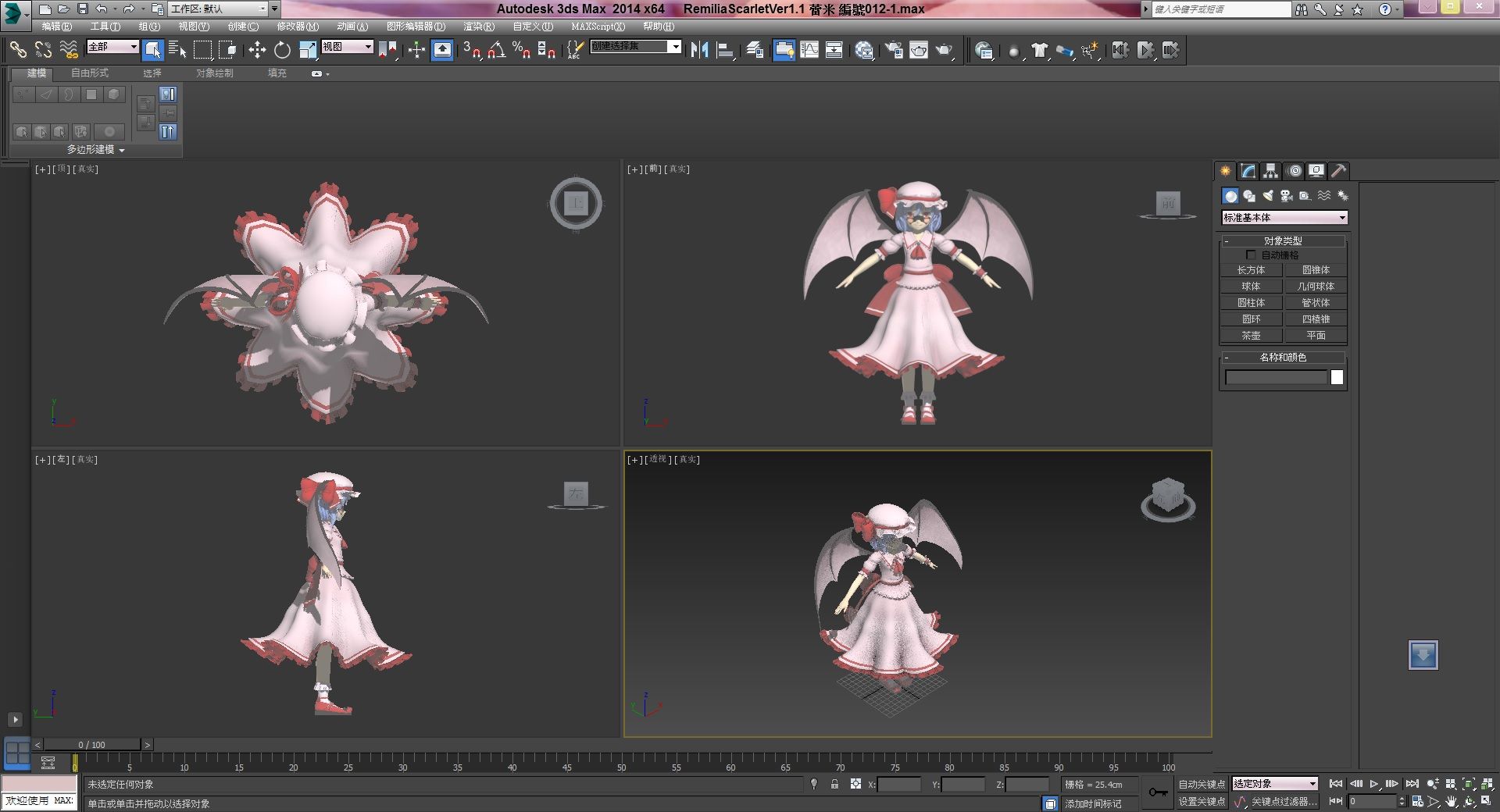1500x812 pixels.
Task: Open the Select by Name tool
Action: 177,50
